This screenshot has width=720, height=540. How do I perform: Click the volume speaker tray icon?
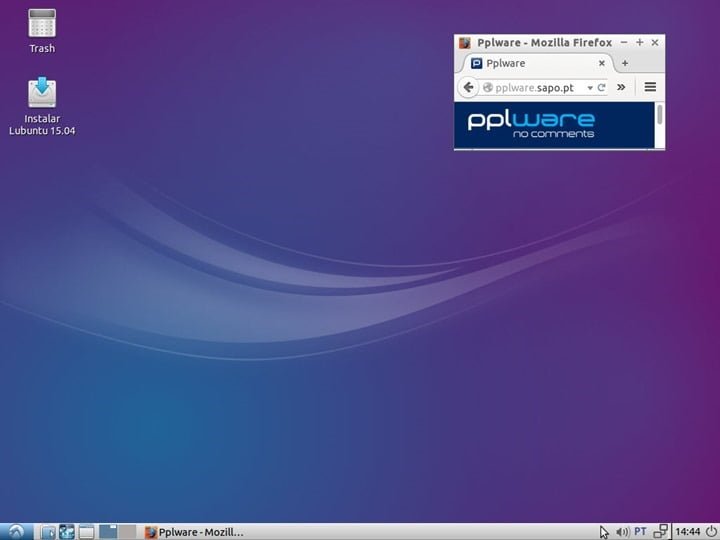click(x=622, y=531)
